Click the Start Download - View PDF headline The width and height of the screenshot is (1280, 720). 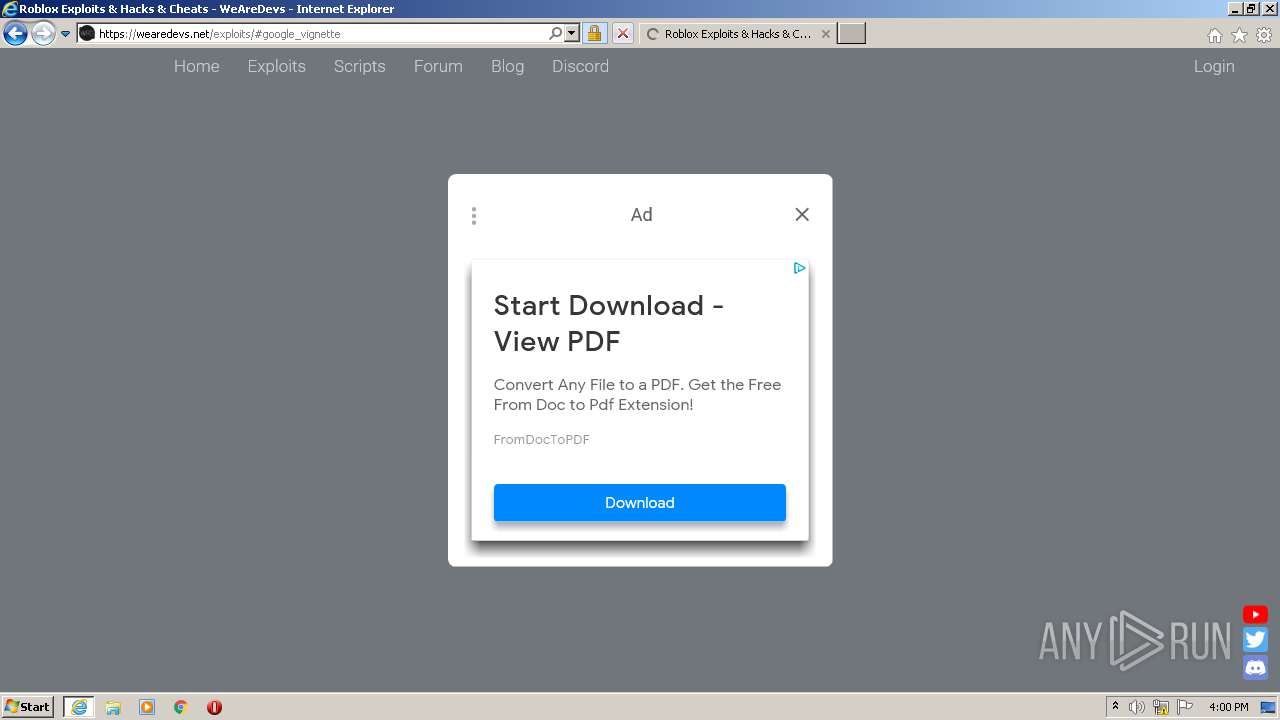click(x=609, y=323)
